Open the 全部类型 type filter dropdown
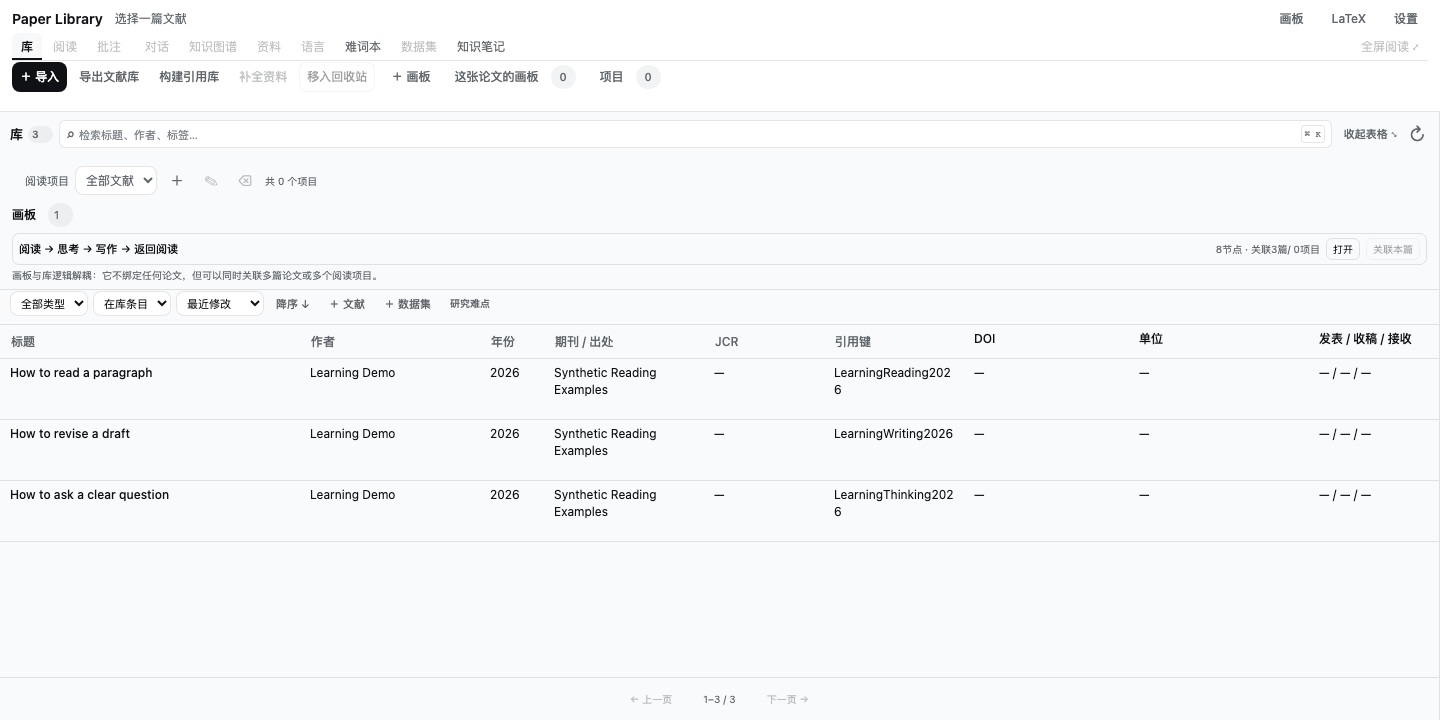Screen dimensions: 1440x720 pyautogui.click(x=49, y=304)
